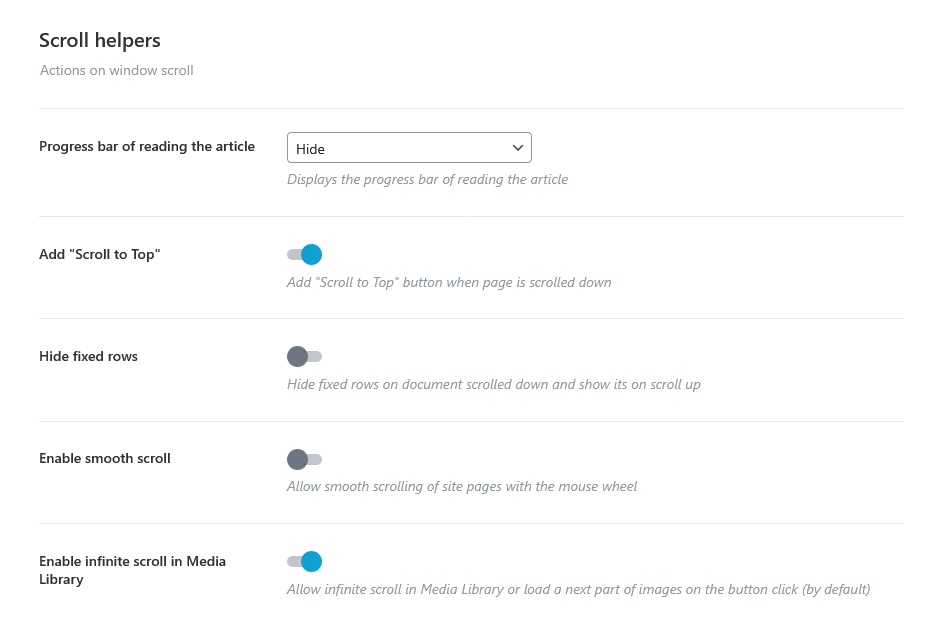
Task: Click the "Enable smooth scroll" option label
Action: 105,459
